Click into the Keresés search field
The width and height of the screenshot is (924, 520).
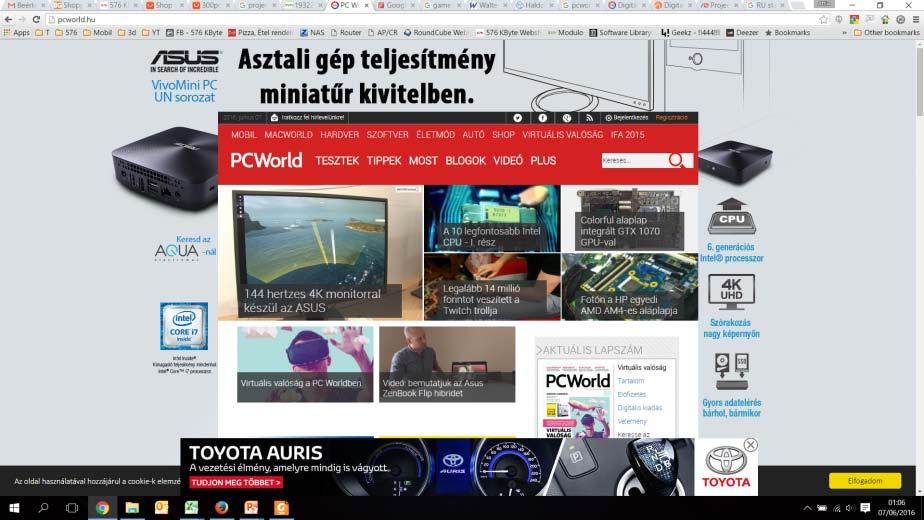coord(634,160)
